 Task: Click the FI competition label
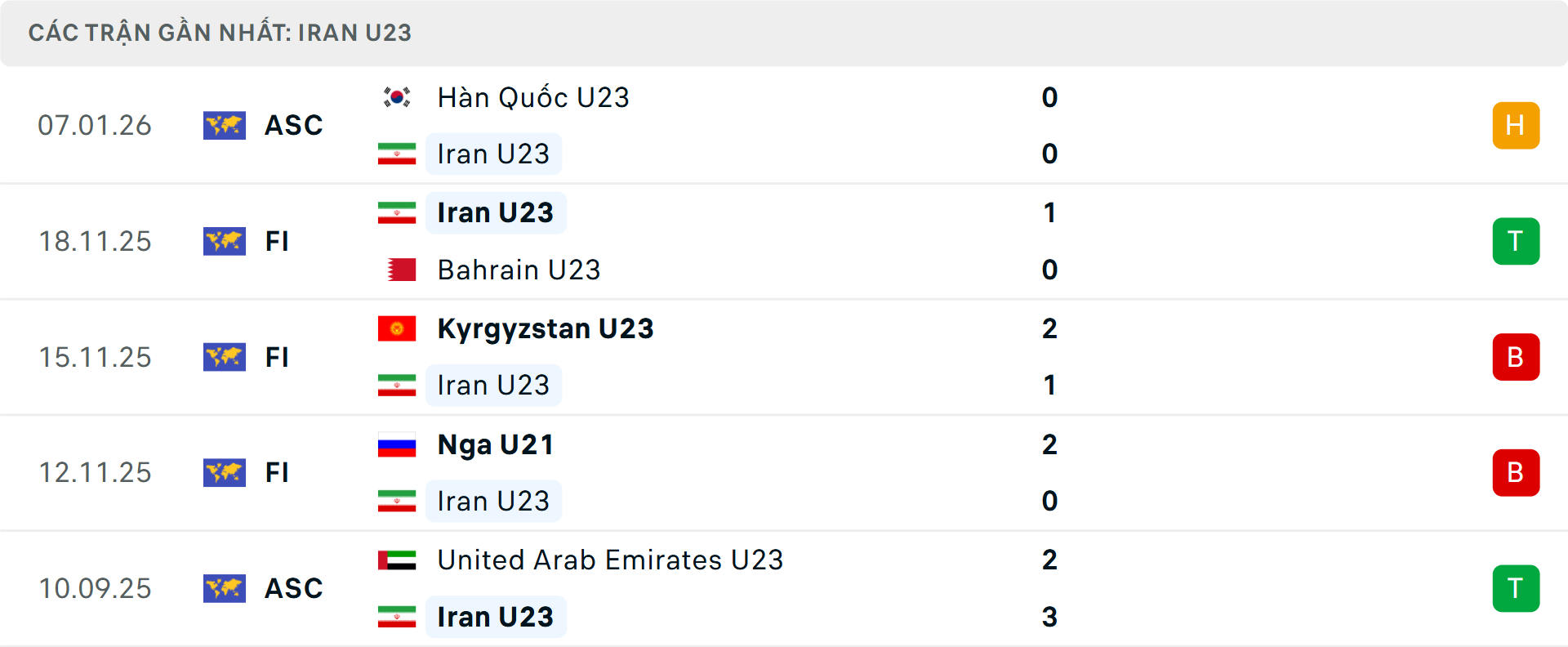[277, 241]
